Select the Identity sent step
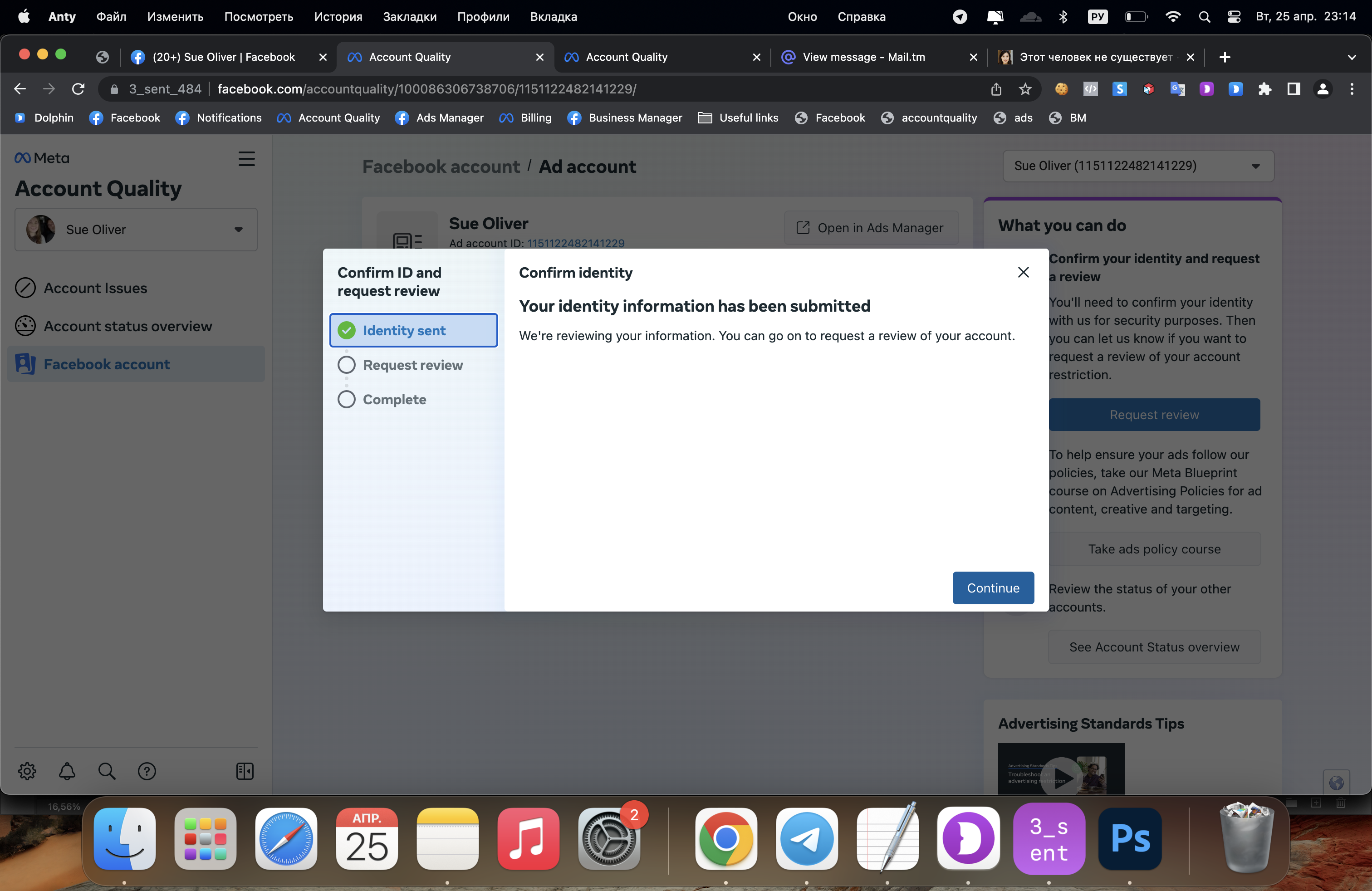Viewport: 1372px width, 891px height. click(x=413, y=330)
